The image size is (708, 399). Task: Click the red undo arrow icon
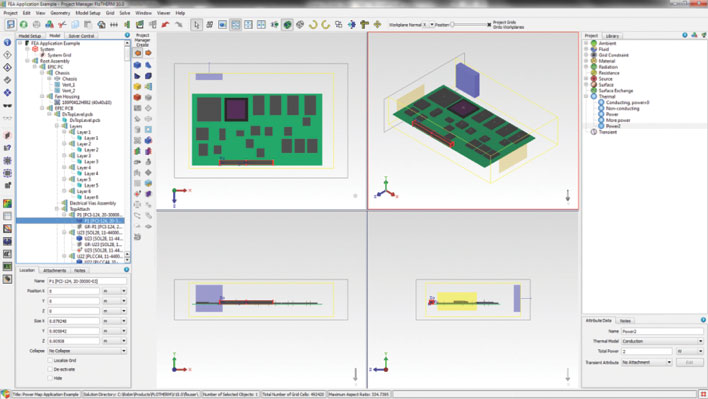(x=165, y=24)
